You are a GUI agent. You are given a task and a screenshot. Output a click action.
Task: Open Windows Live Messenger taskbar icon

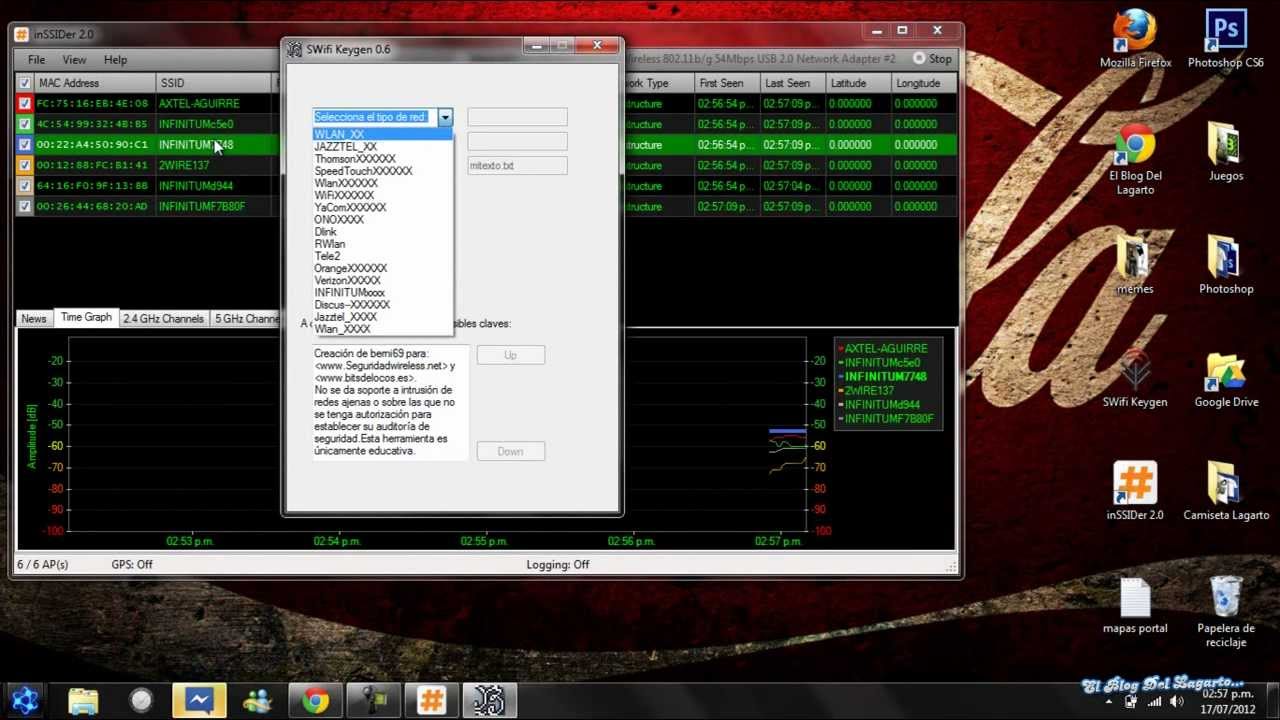[x=257, y=700]
